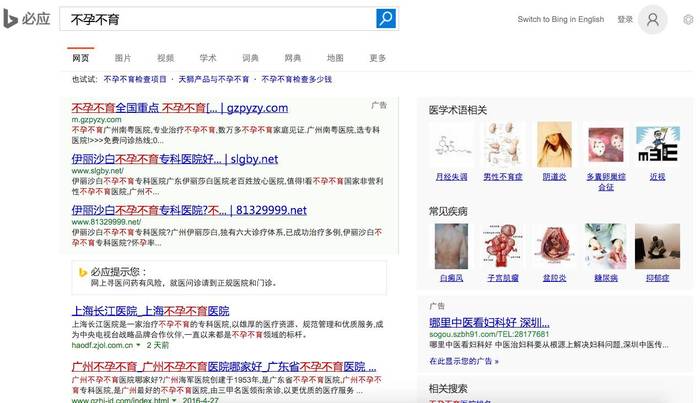Open the user avatar account icon
Screen dimensions: 700x403
652,19
